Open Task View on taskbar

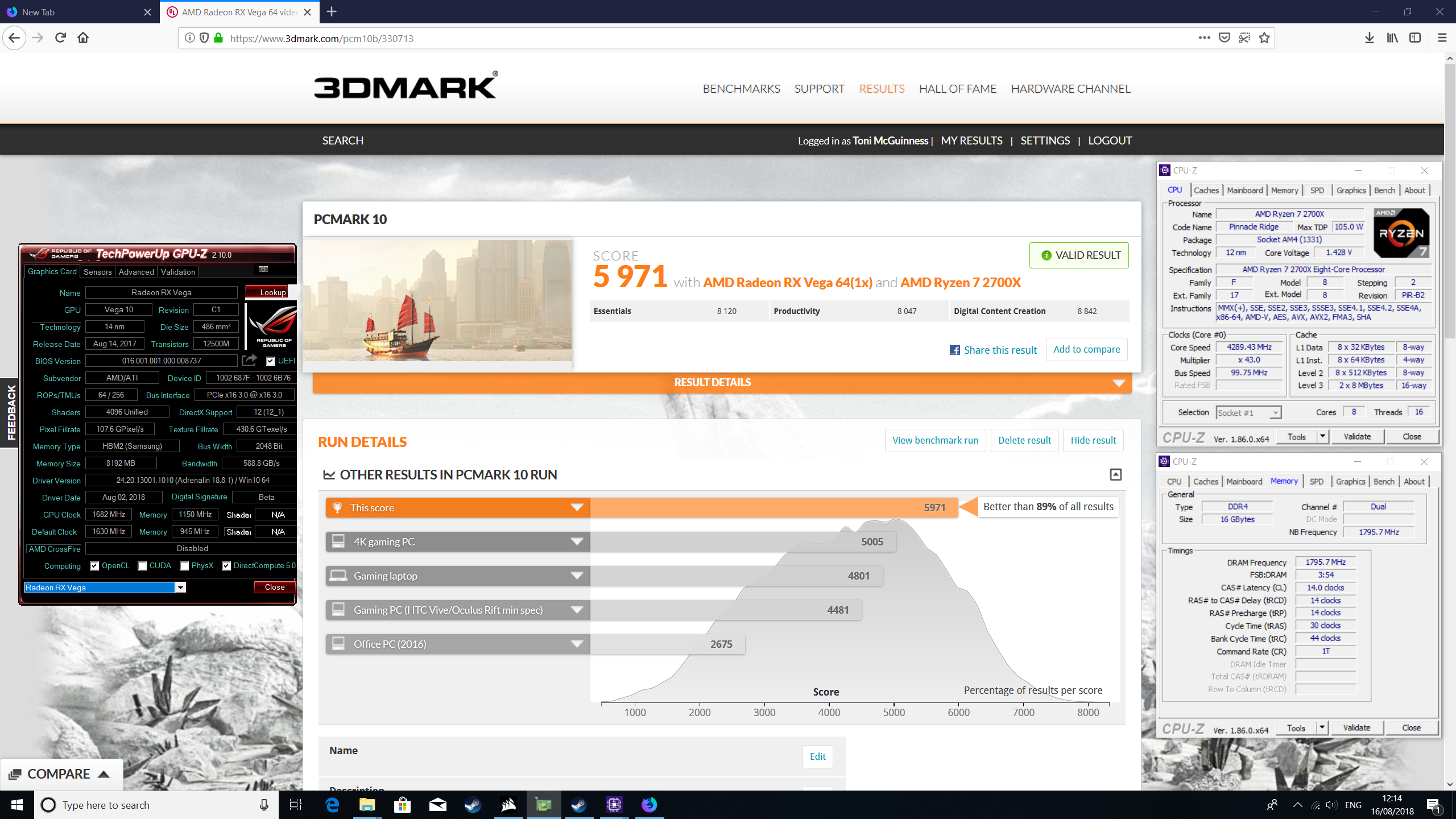point(296,805)
